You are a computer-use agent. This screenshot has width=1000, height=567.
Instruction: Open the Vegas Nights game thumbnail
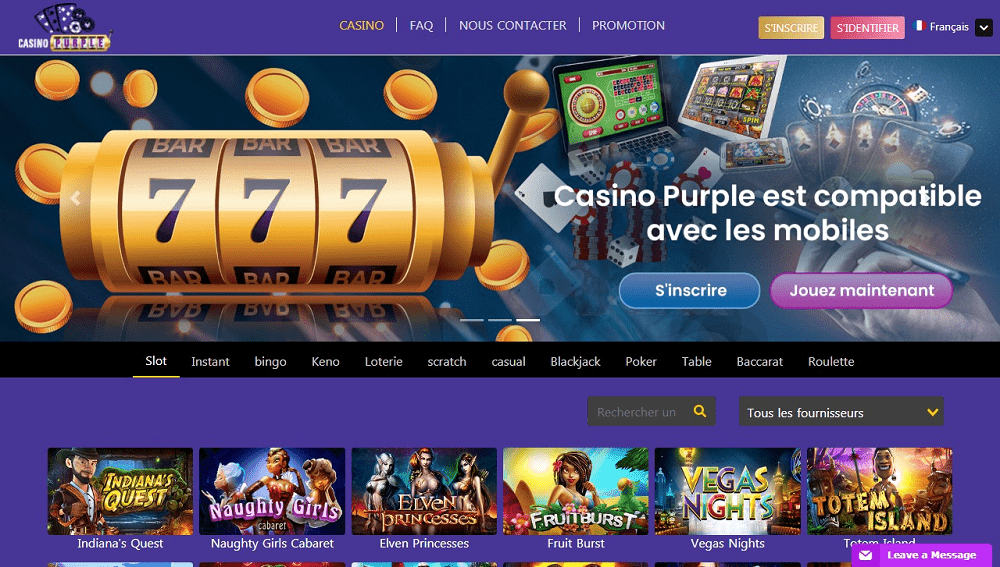click(x=727, y=491)
